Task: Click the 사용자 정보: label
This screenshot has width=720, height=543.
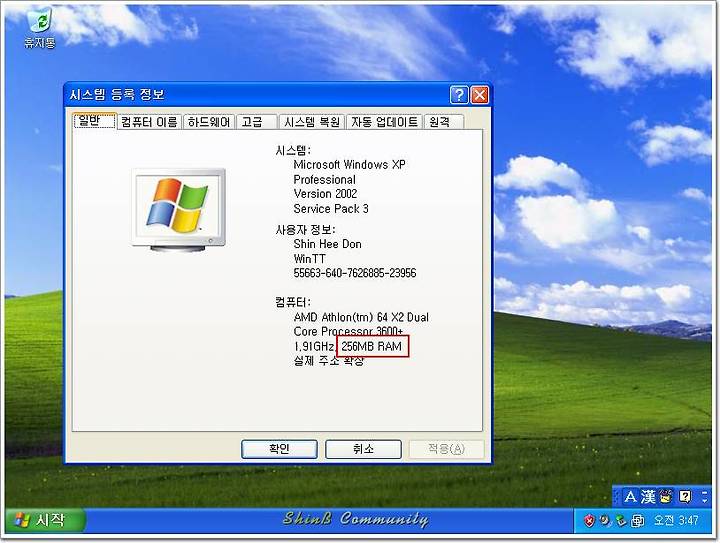Action: pos(305,230)
